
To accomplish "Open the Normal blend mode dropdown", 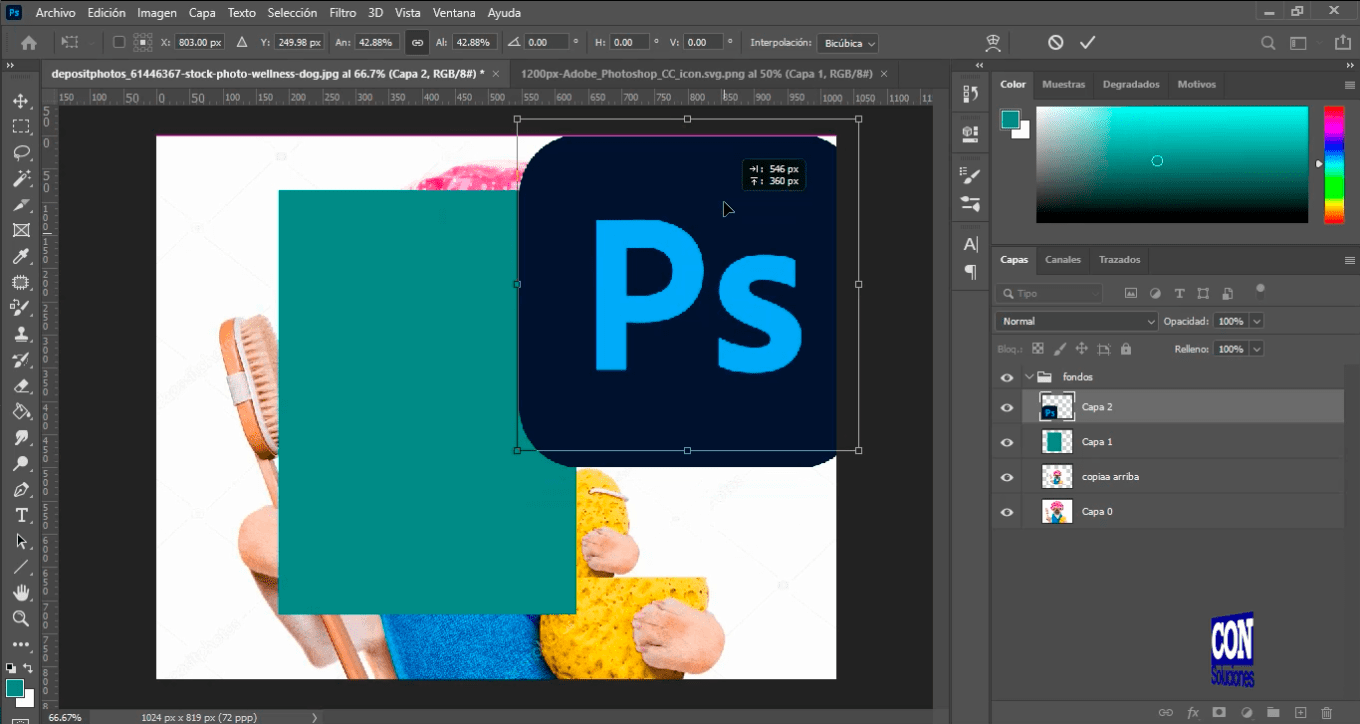I will (1076, 321).
